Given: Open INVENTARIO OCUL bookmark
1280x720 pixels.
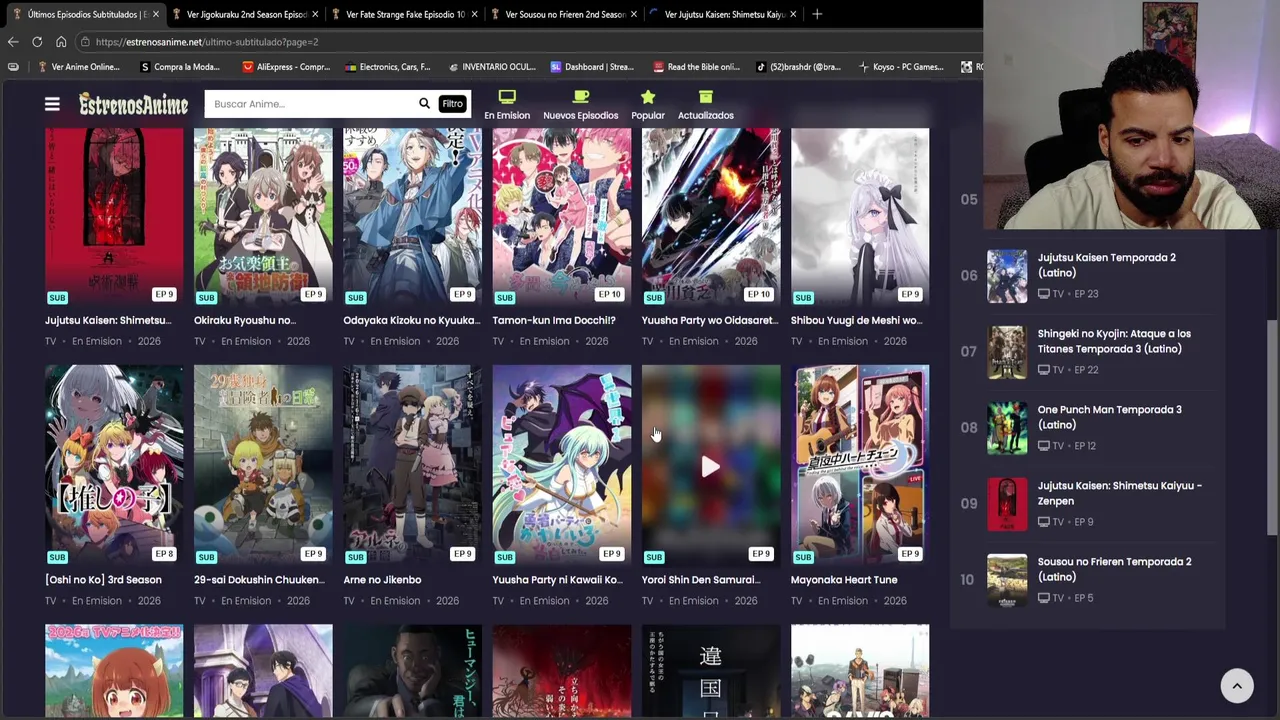Looking at the screenshot, I should 491,67.
